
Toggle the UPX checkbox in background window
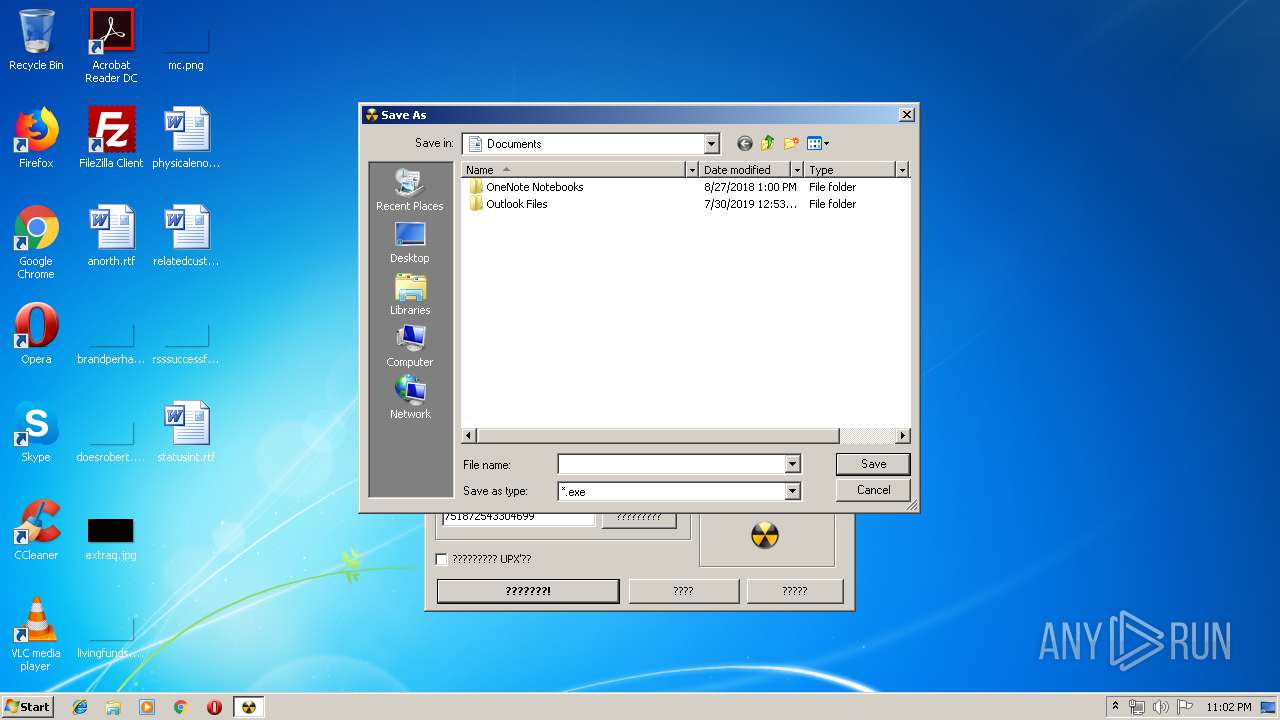click(x=442, y=559)
